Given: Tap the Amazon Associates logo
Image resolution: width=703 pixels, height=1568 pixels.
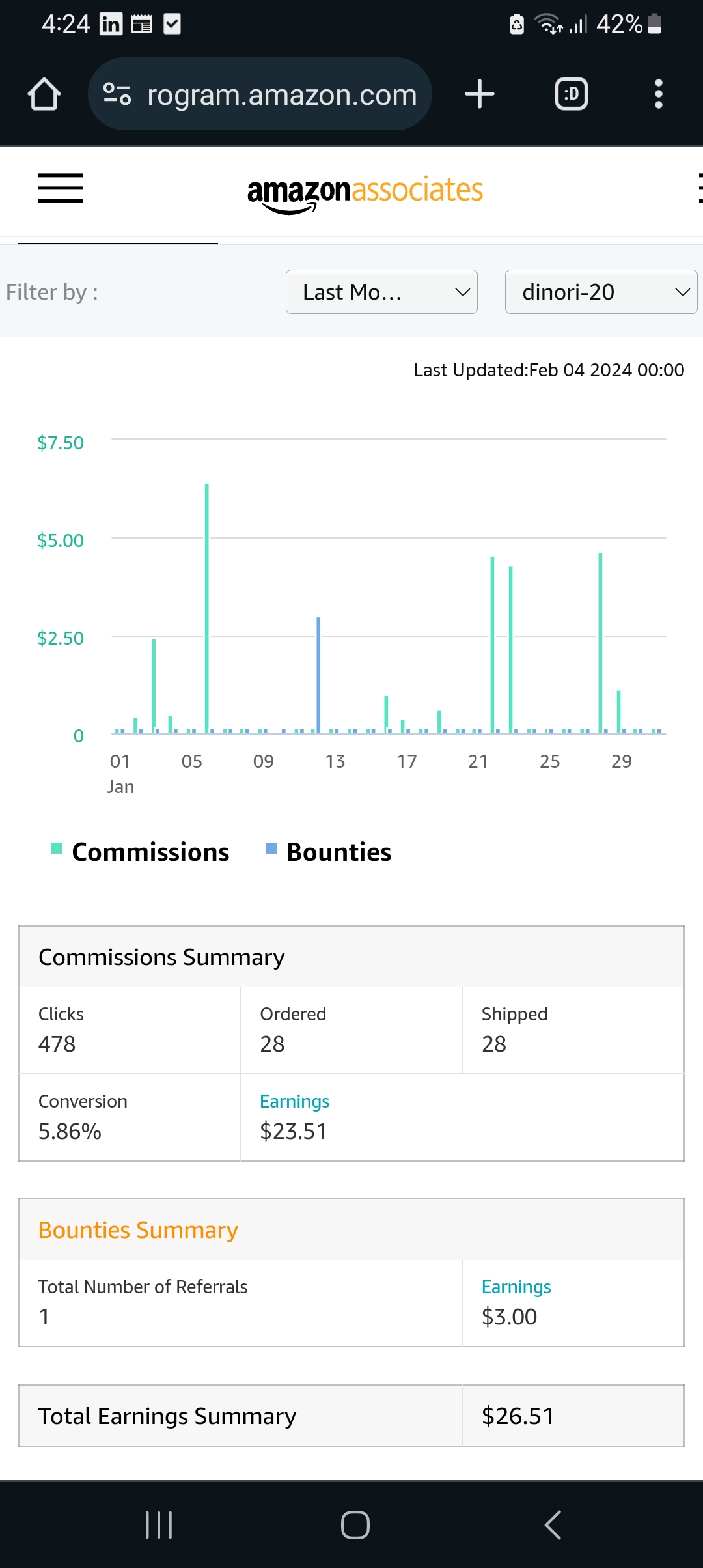Looking at the screenshot, I should pyautogui.click(x=365, y=193).
